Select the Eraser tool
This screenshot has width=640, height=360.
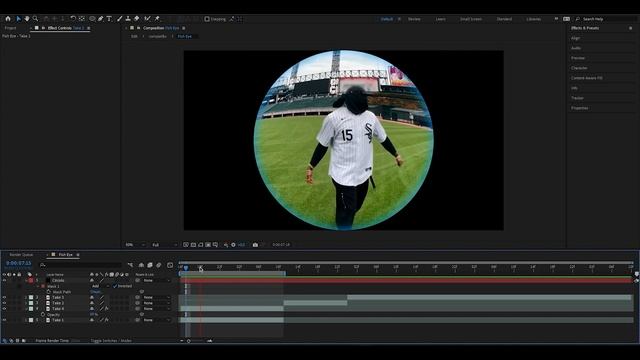(137, 19)
